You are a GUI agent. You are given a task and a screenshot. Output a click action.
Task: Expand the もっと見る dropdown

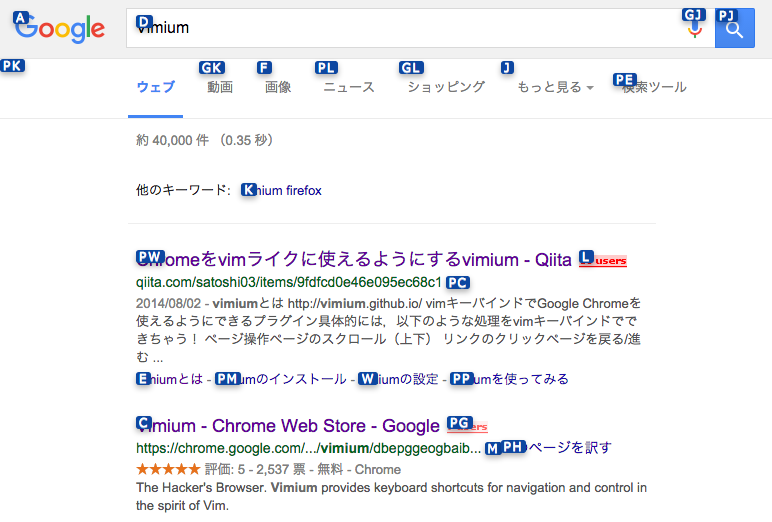click(555, 87)
